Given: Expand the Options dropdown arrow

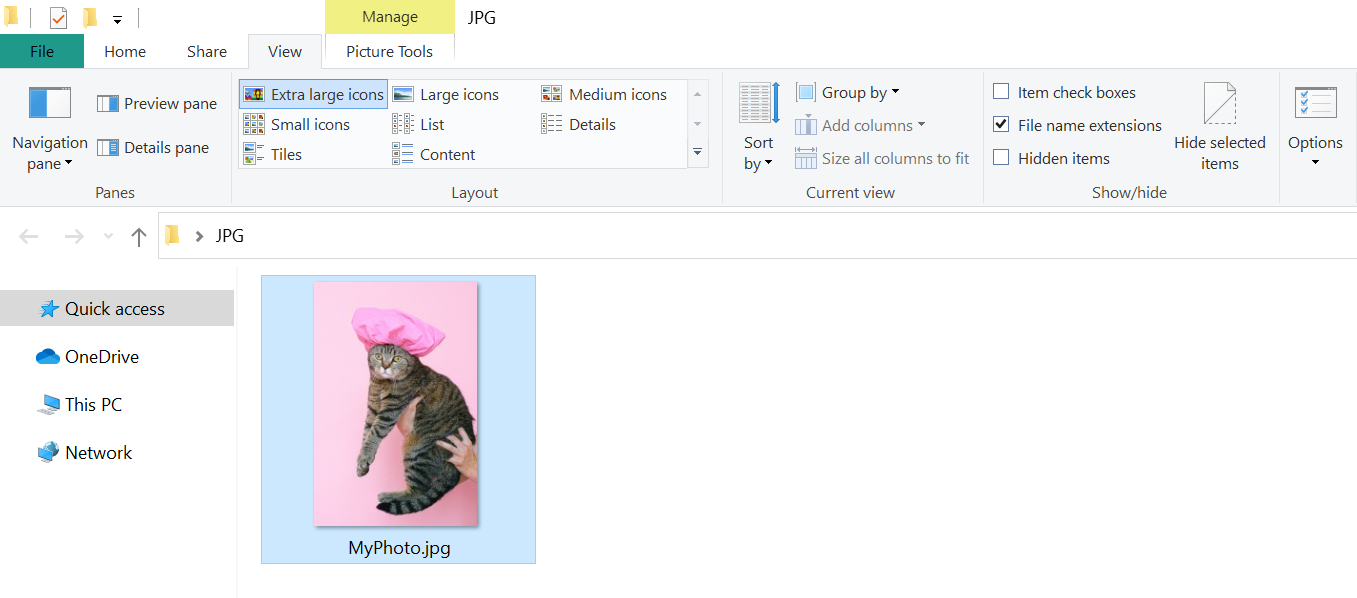Looking at the screenshot, I should click(1315, 160).
